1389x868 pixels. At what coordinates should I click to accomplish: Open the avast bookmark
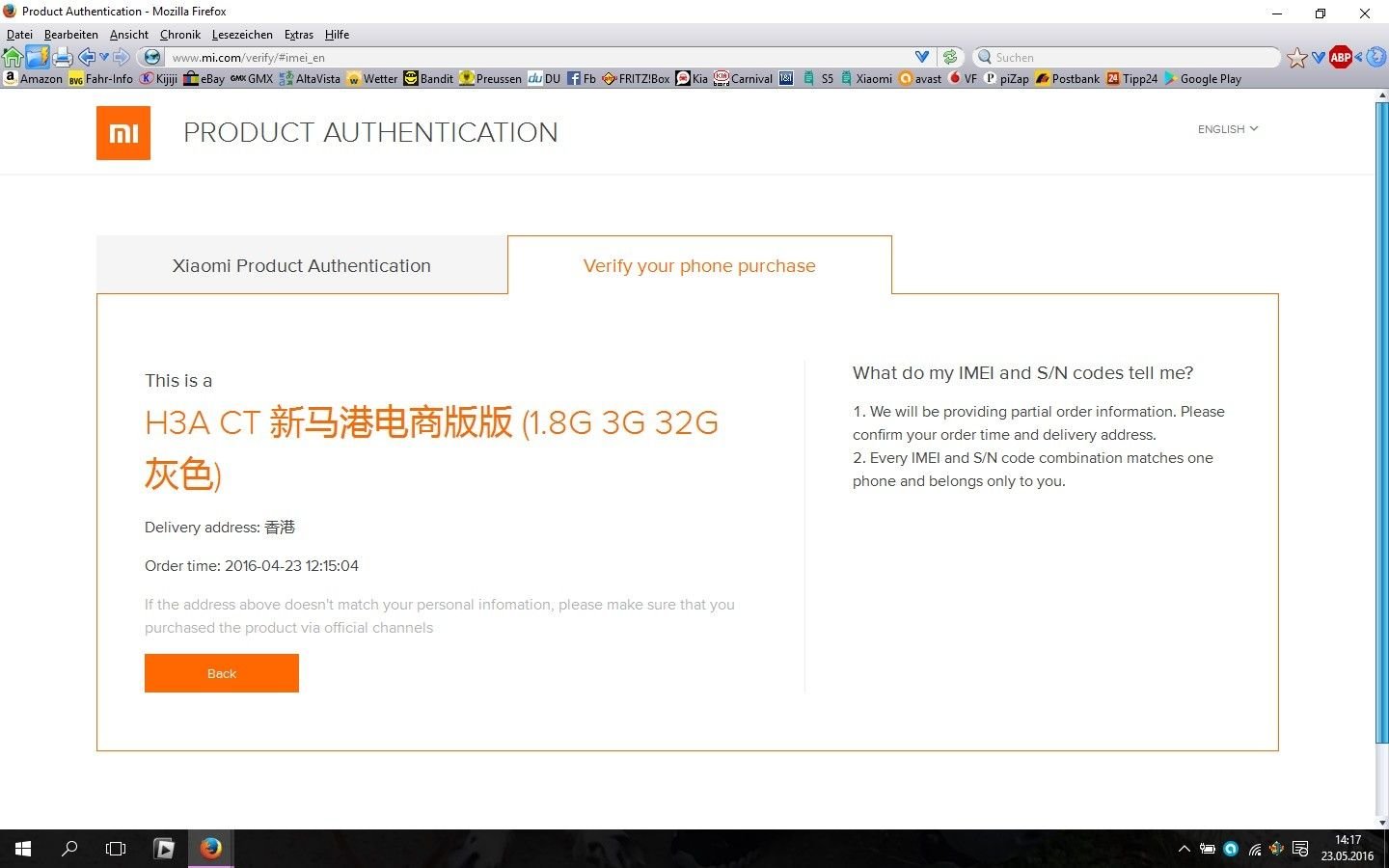pyautogui.click(x=920, y=78)
